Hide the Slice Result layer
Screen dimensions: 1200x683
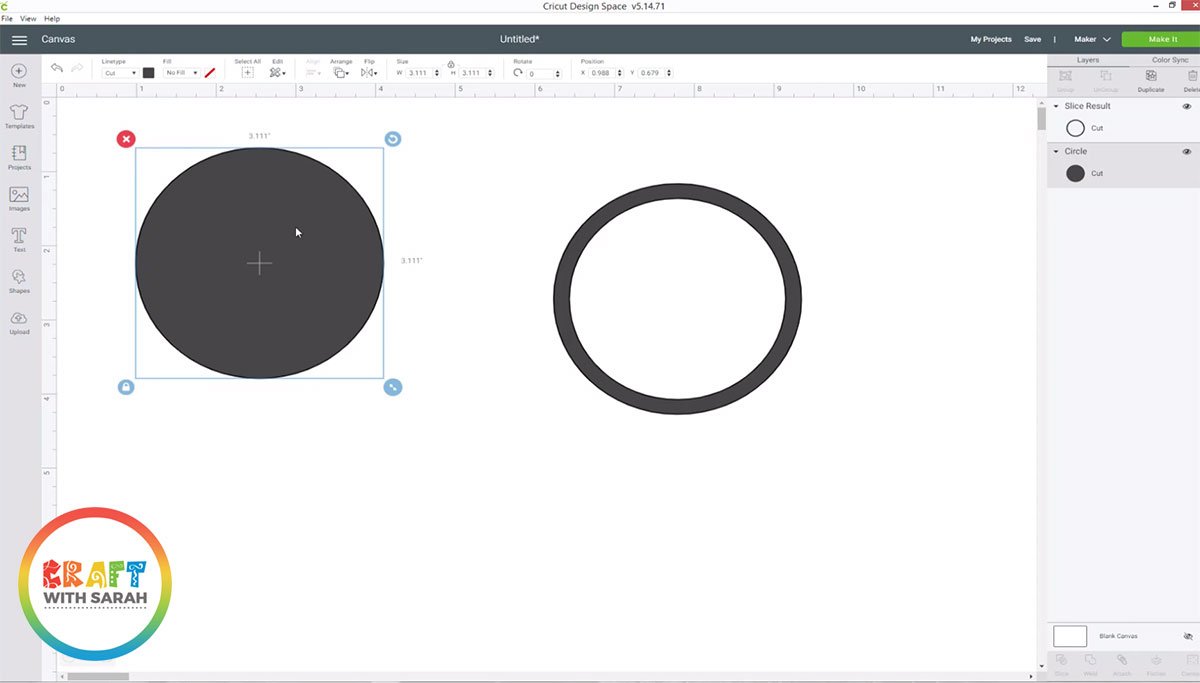(x=1187, y=106)
